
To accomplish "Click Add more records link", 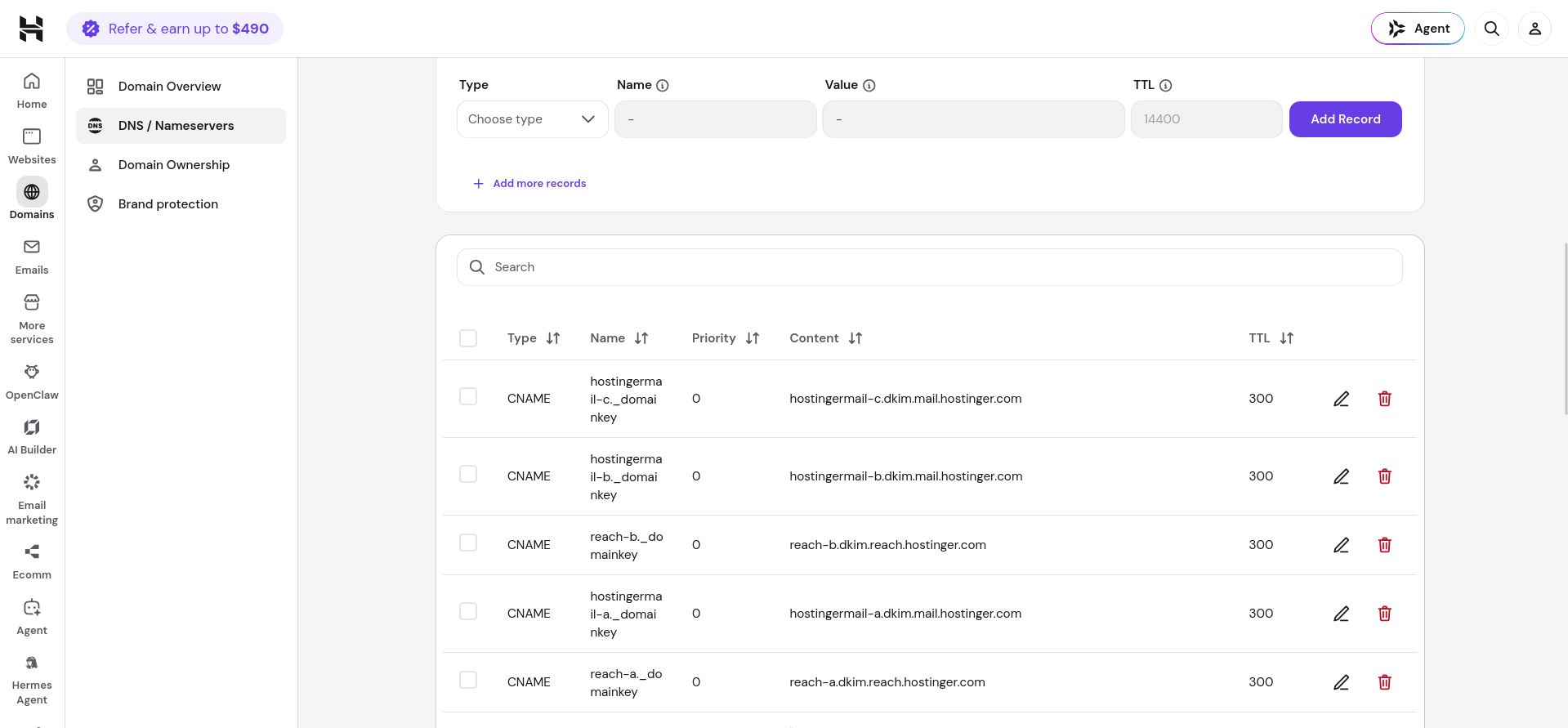I will [x=529, y=184].
